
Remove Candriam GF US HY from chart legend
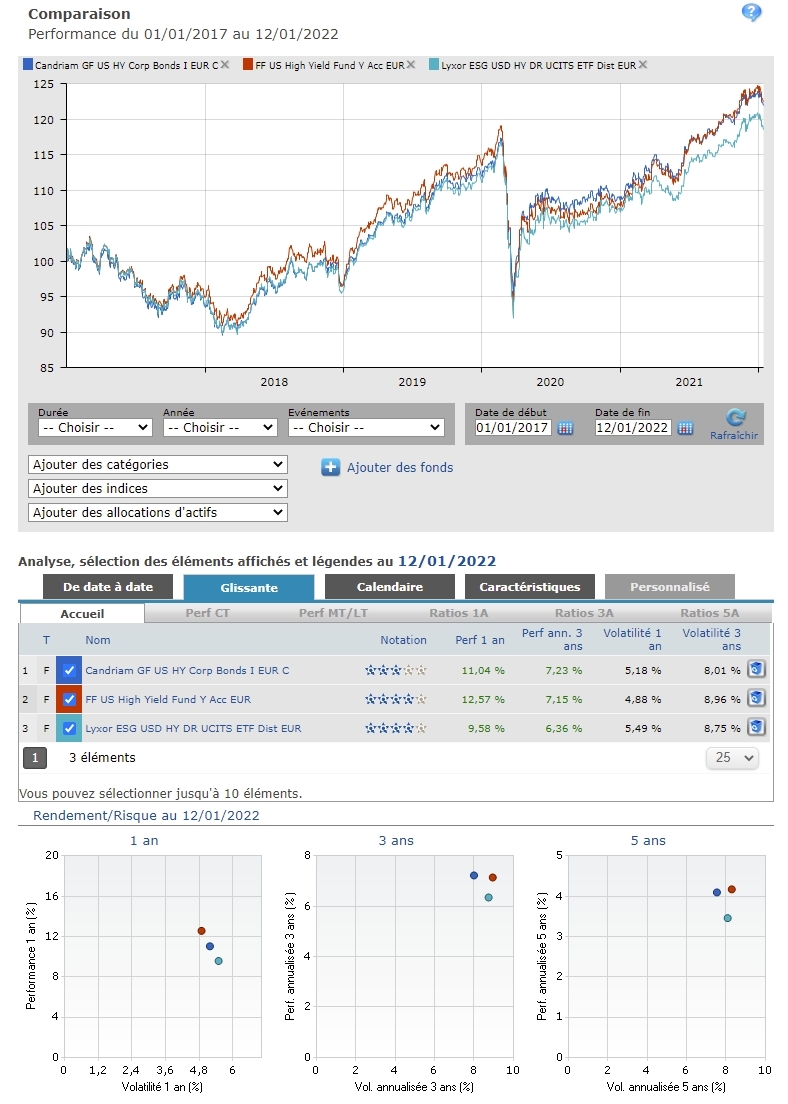(225, 65)
